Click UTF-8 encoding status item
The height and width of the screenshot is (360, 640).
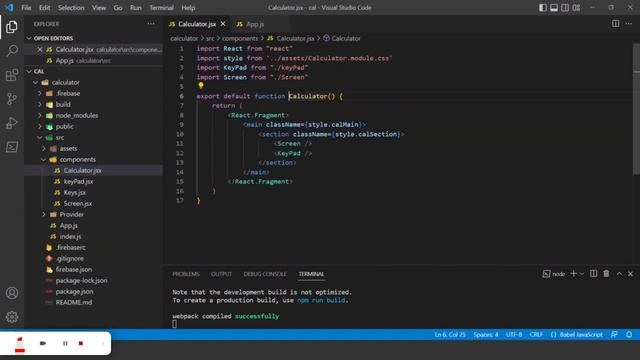point(514,334)
